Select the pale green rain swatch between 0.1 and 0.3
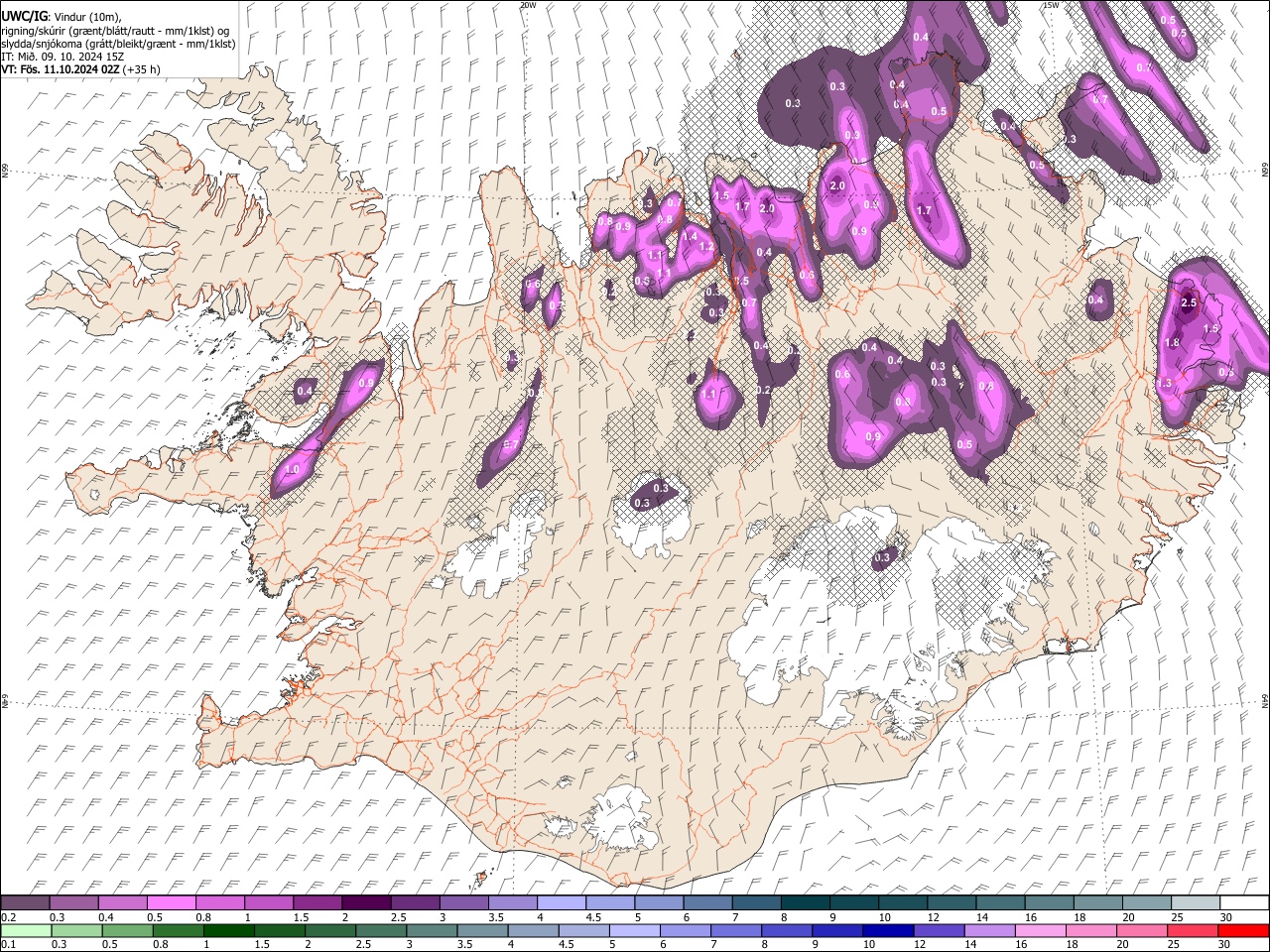The width and height of the screenshot is (1270, 952). click(25, 930)
